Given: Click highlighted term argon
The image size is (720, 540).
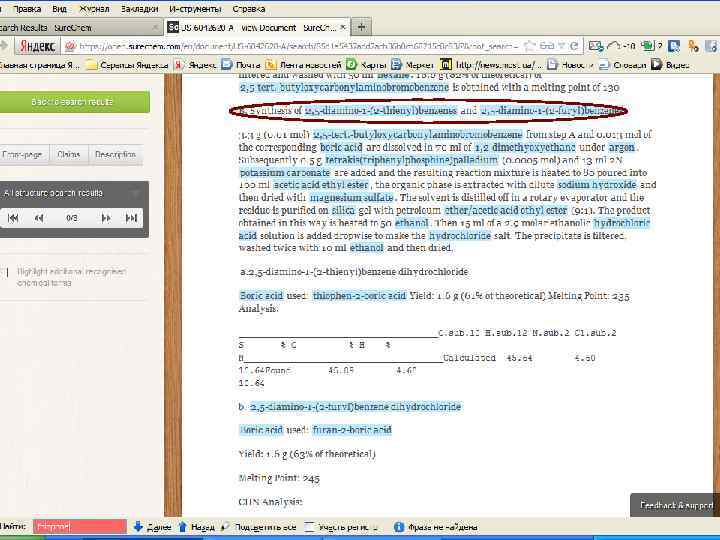Looking at the screenshot, I should (622, 147).
